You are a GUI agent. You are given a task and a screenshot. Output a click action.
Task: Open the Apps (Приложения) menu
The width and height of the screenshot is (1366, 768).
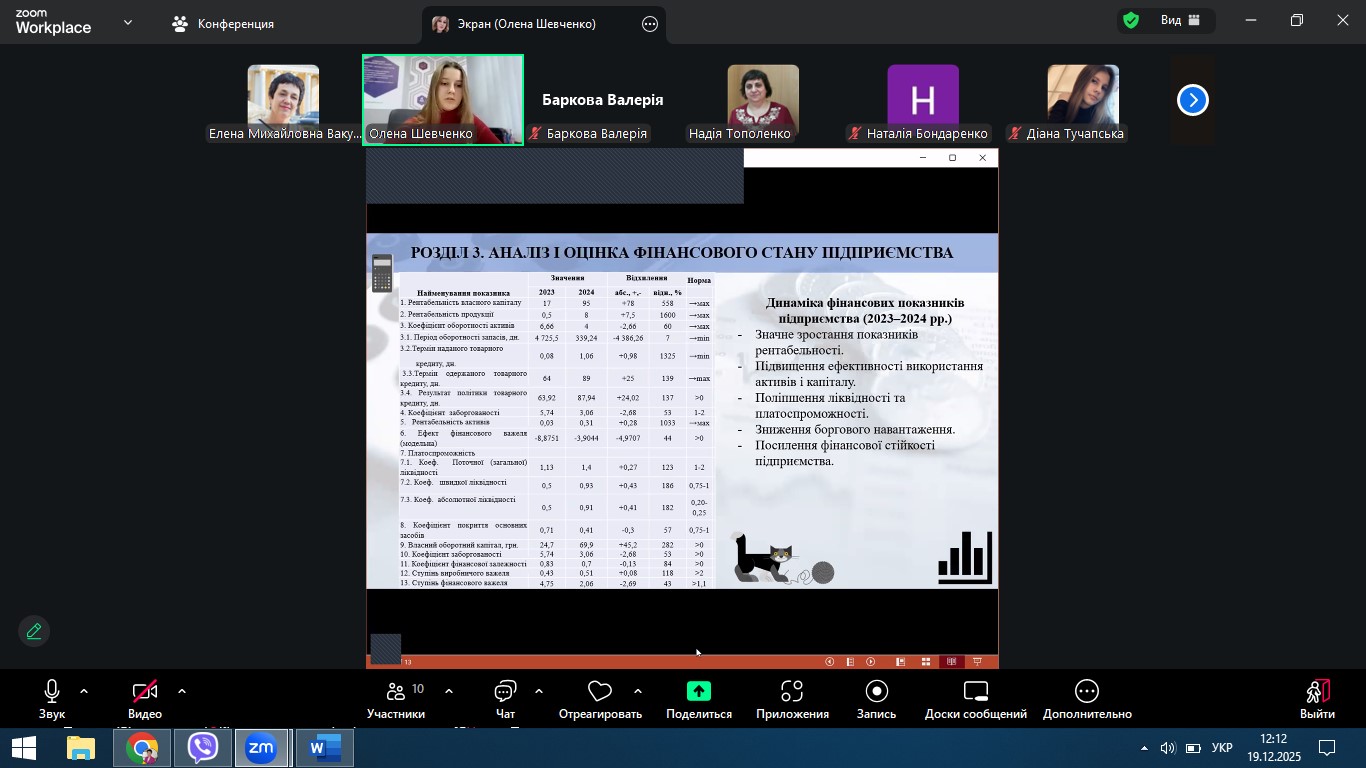pos(792,693)
